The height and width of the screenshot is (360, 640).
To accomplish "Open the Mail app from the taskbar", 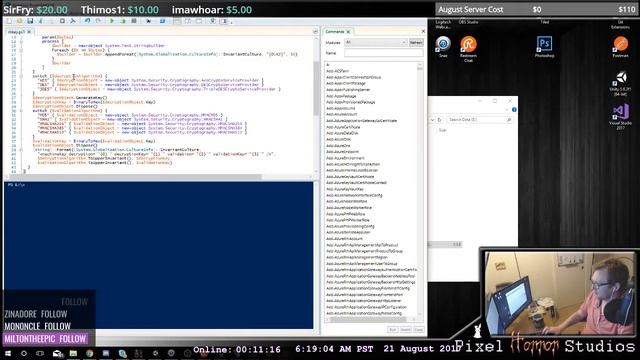I will (58, 353).
